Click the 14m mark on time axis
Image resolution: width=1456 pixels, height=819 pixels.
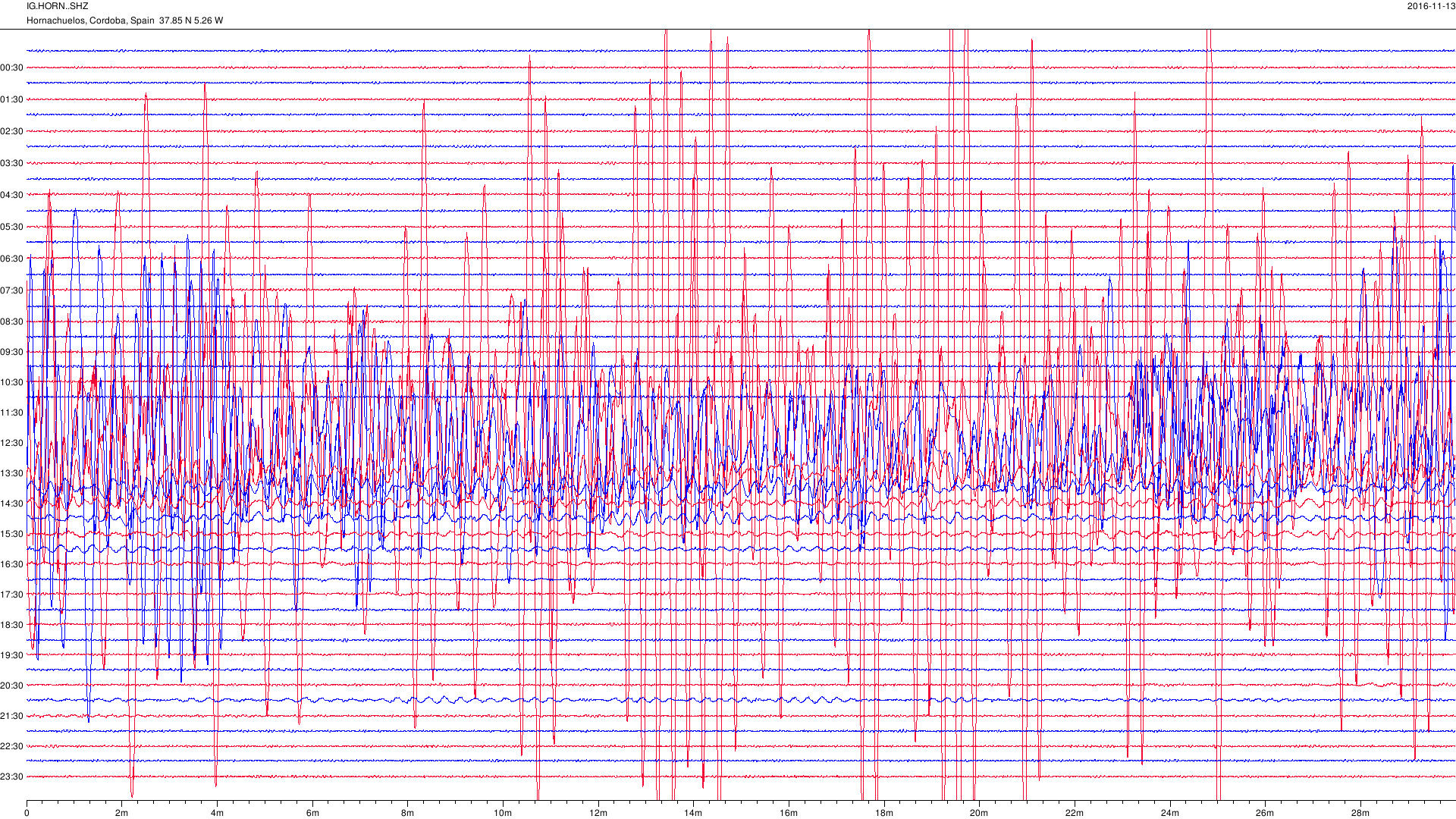point(693,813)
